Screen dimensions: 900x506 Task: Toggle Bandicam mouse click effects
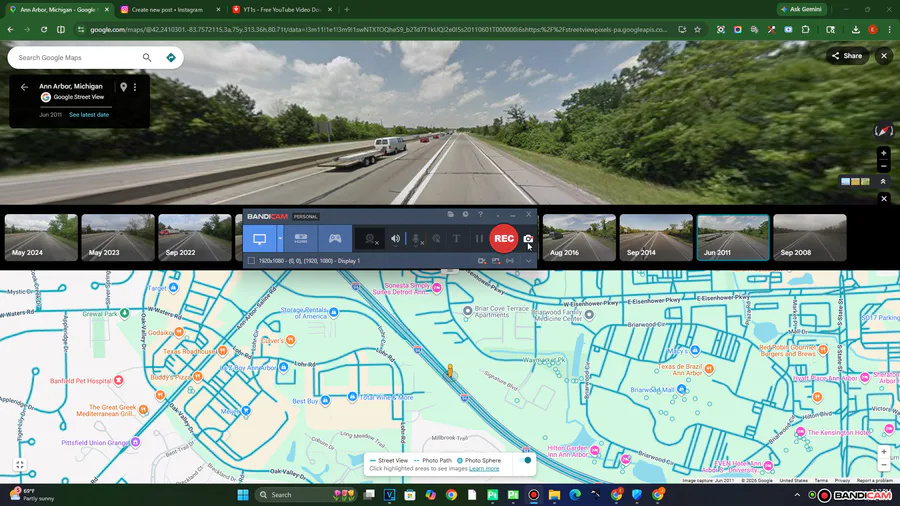tap(437, 239)
